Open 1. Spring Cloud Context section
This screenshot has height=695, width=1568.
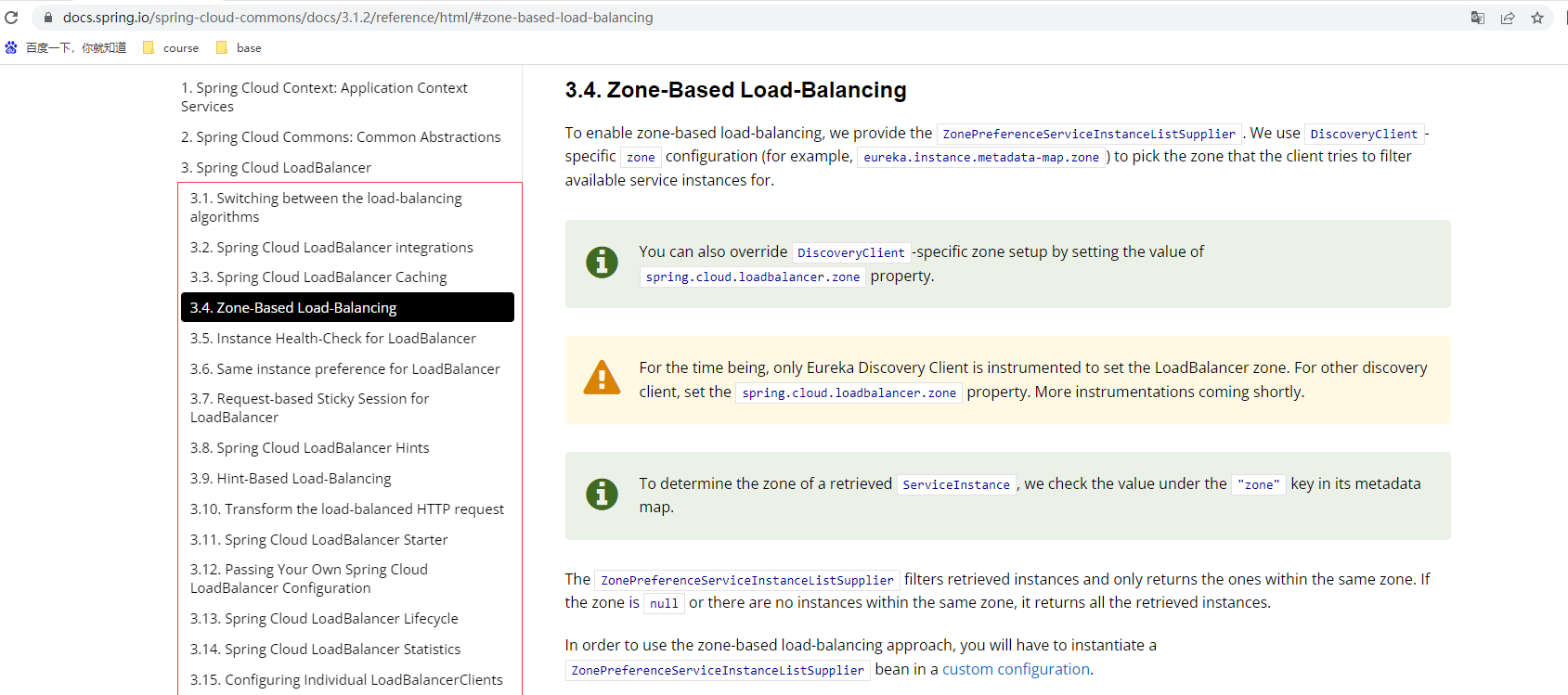point(324,97)
